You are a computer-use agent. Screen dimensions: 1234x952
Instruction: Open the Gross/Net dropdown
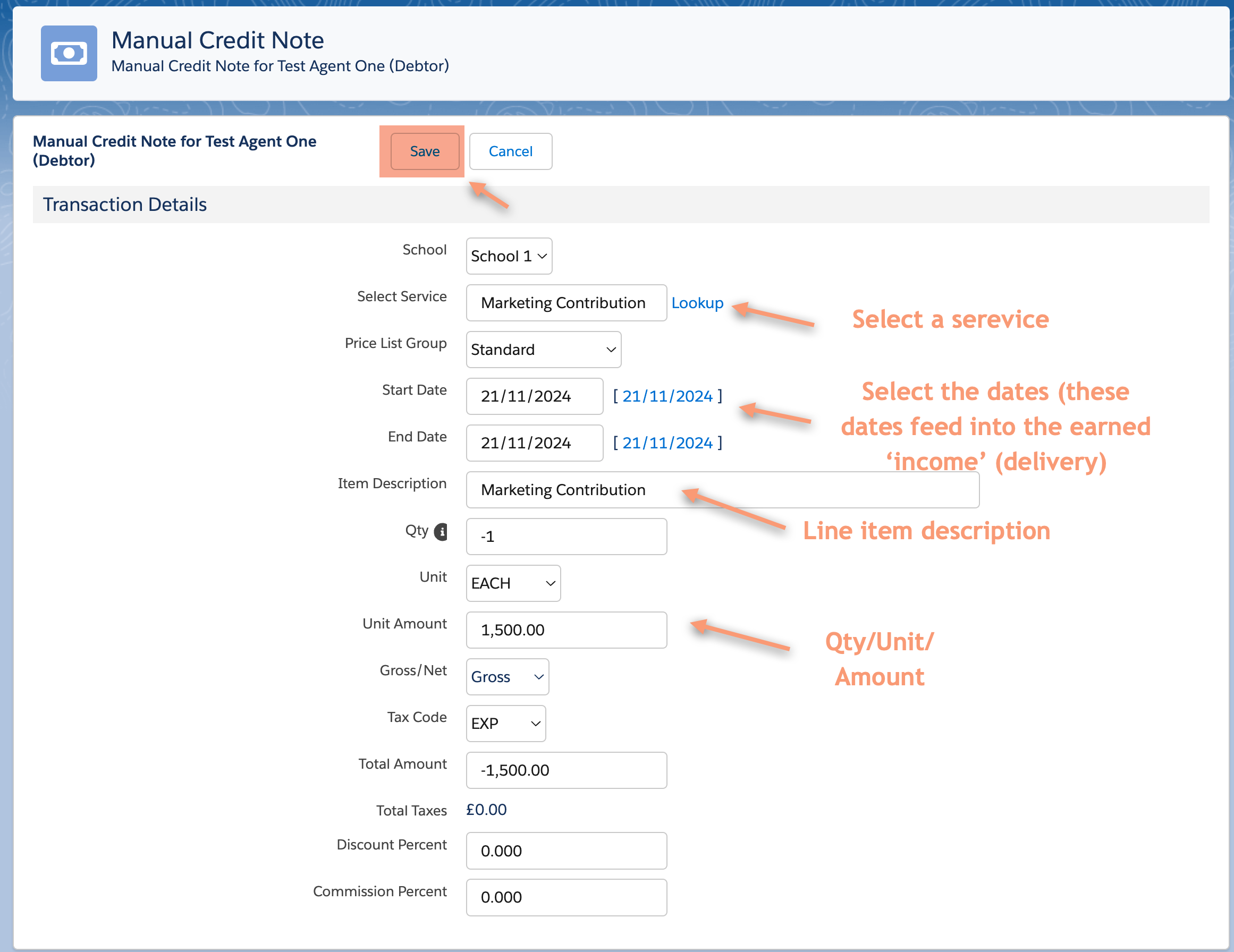[506, 677]
